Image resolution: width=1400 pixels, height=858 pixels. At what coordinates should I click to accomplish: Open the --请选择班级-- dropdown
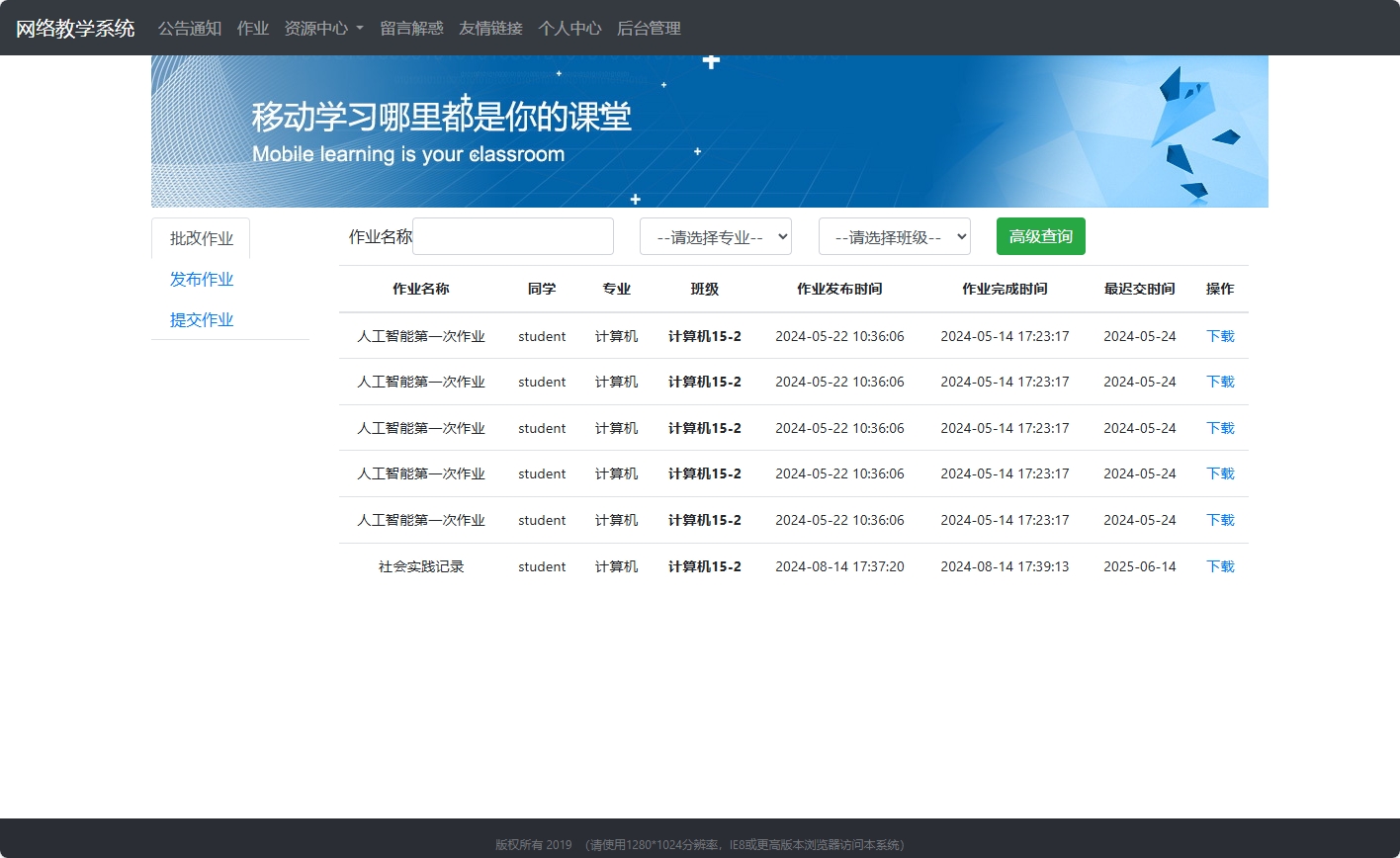893,236
